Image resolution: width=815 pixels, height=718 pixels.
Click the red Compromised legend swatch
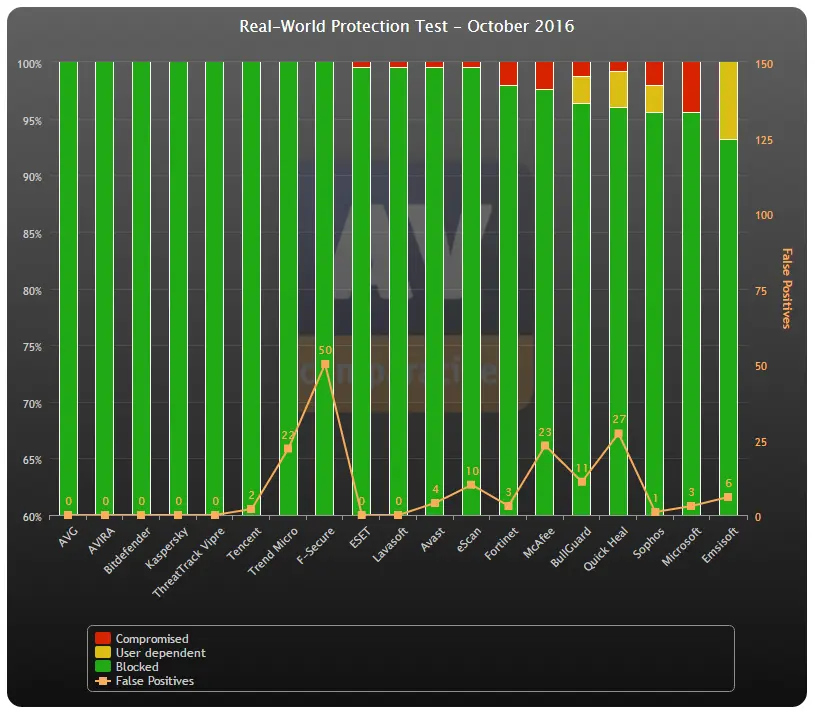point(103,638)
